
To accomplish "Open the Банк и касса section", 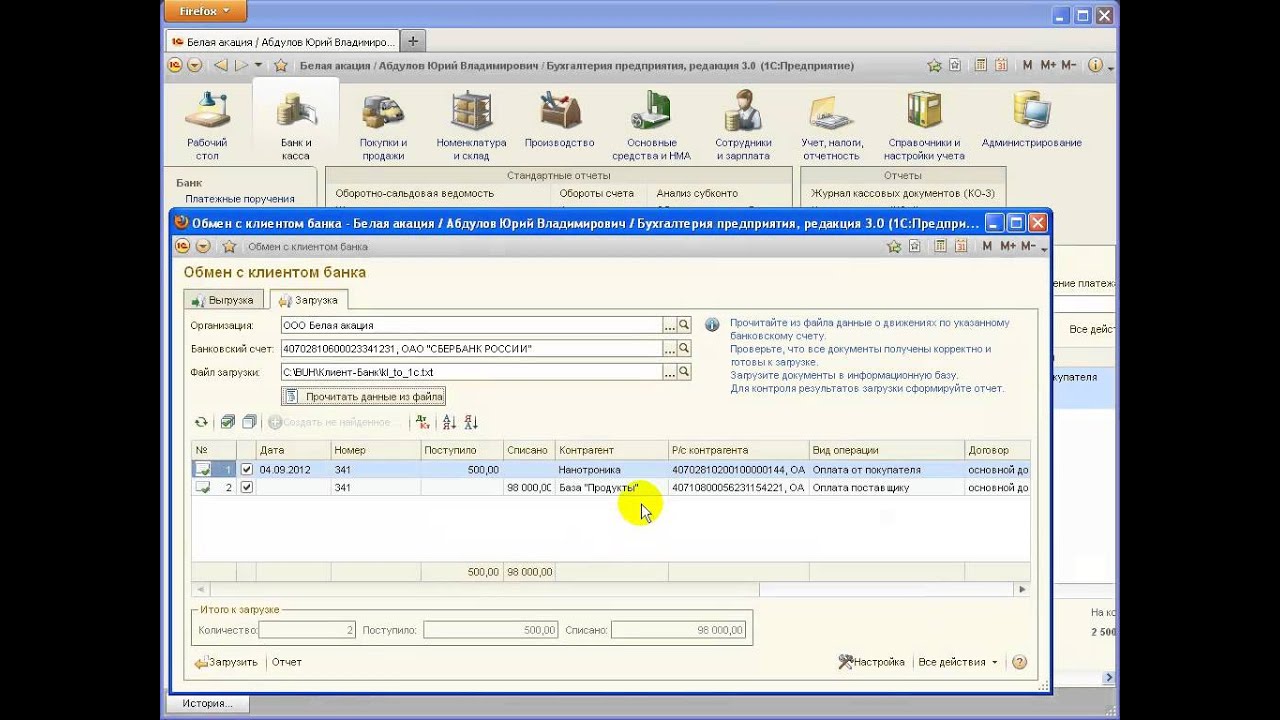I will pyautogui.click(x=295, y=126).
